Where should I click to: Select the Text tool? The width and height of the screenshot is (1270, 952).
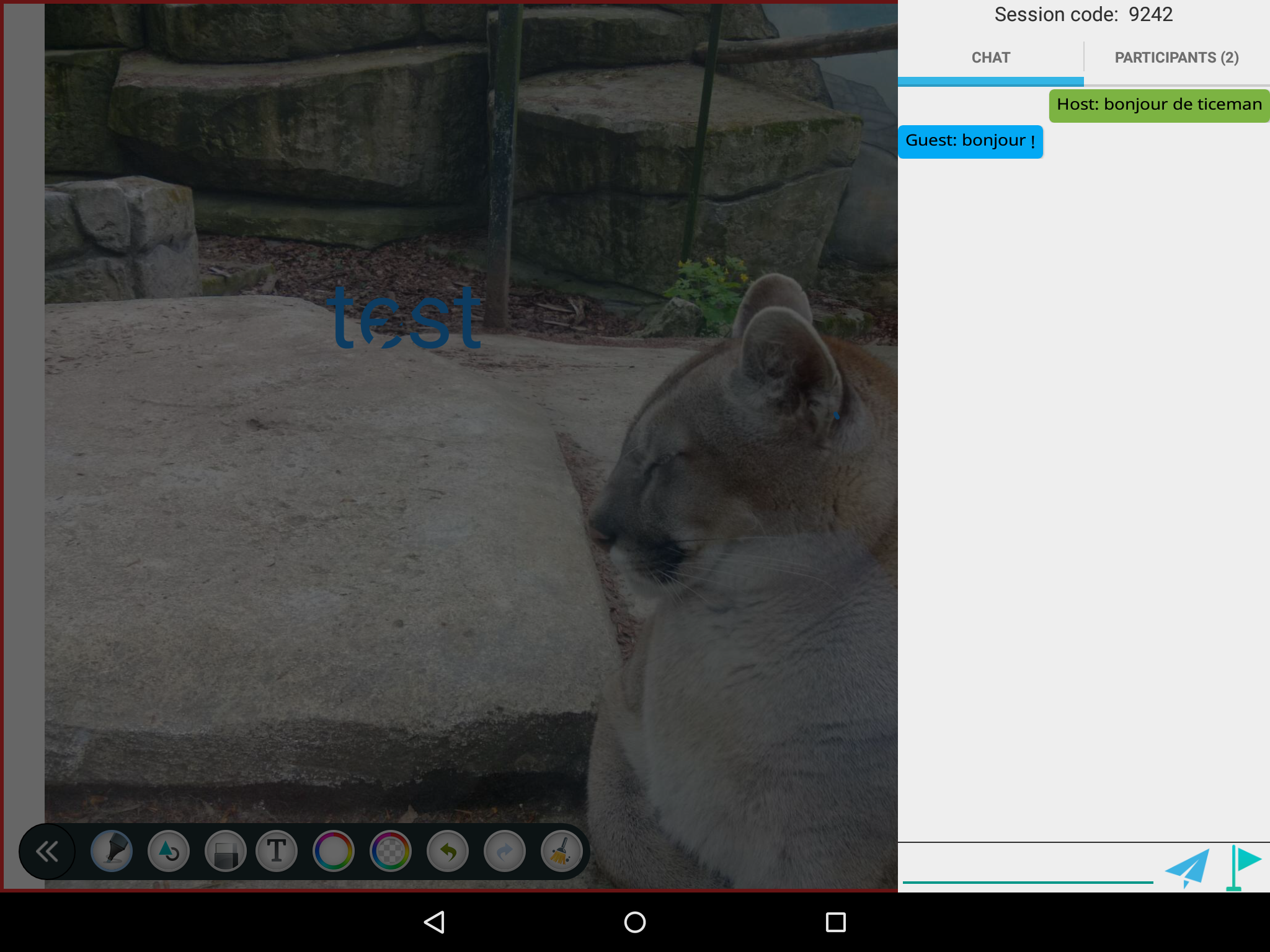click(x=277, y=852)
